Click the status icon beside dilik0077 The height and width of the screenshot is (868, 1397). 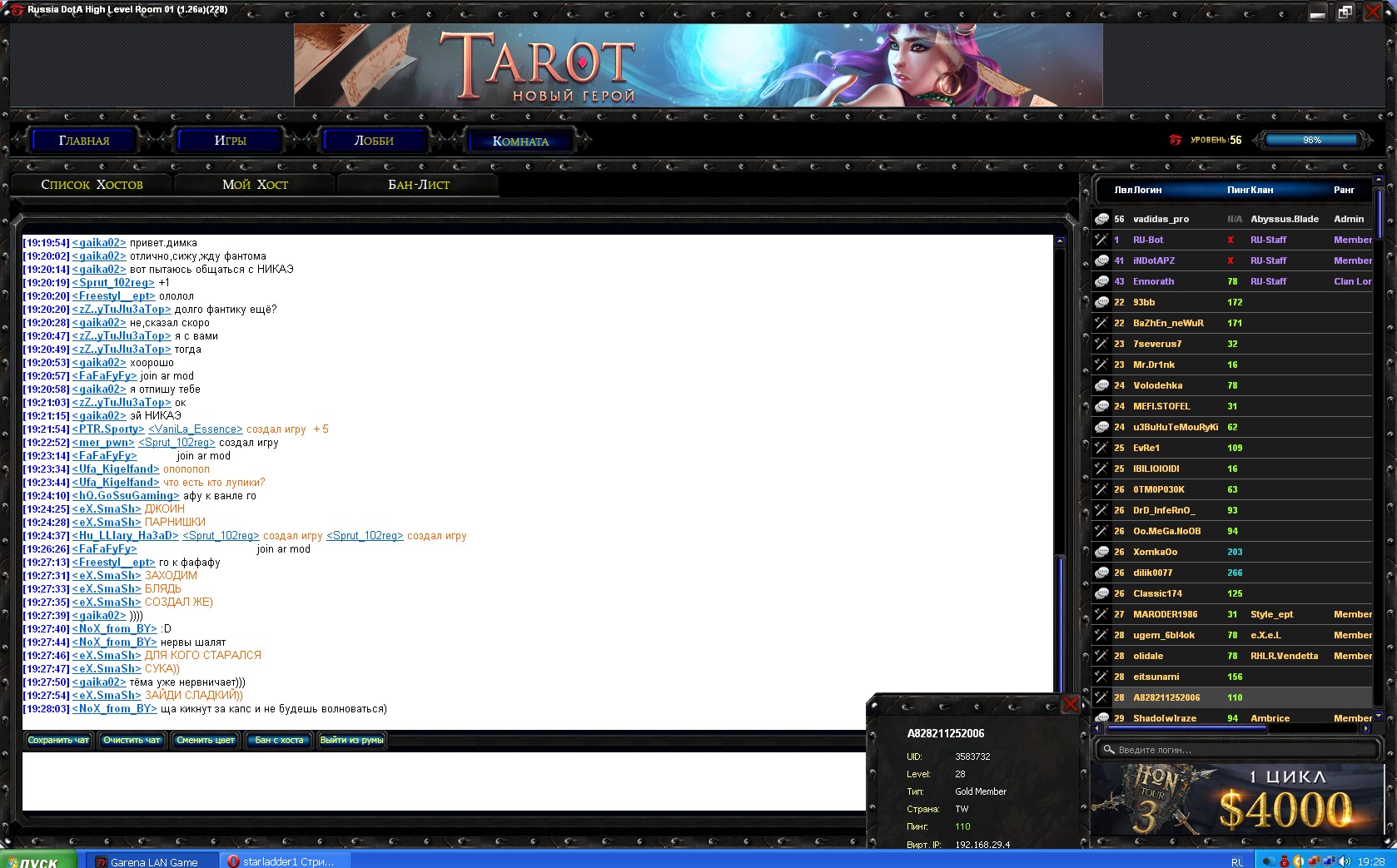(x=1101, y=573)
